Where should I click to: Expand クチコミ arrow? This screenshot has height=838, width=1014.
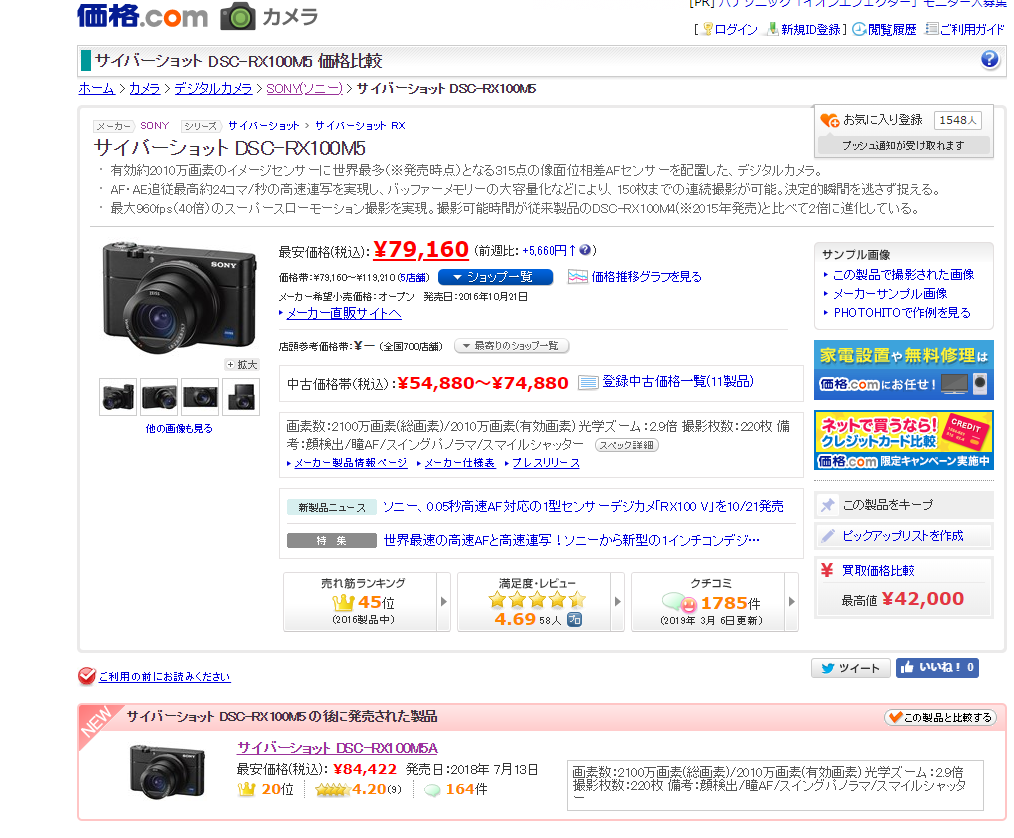(x=792, y=601)
